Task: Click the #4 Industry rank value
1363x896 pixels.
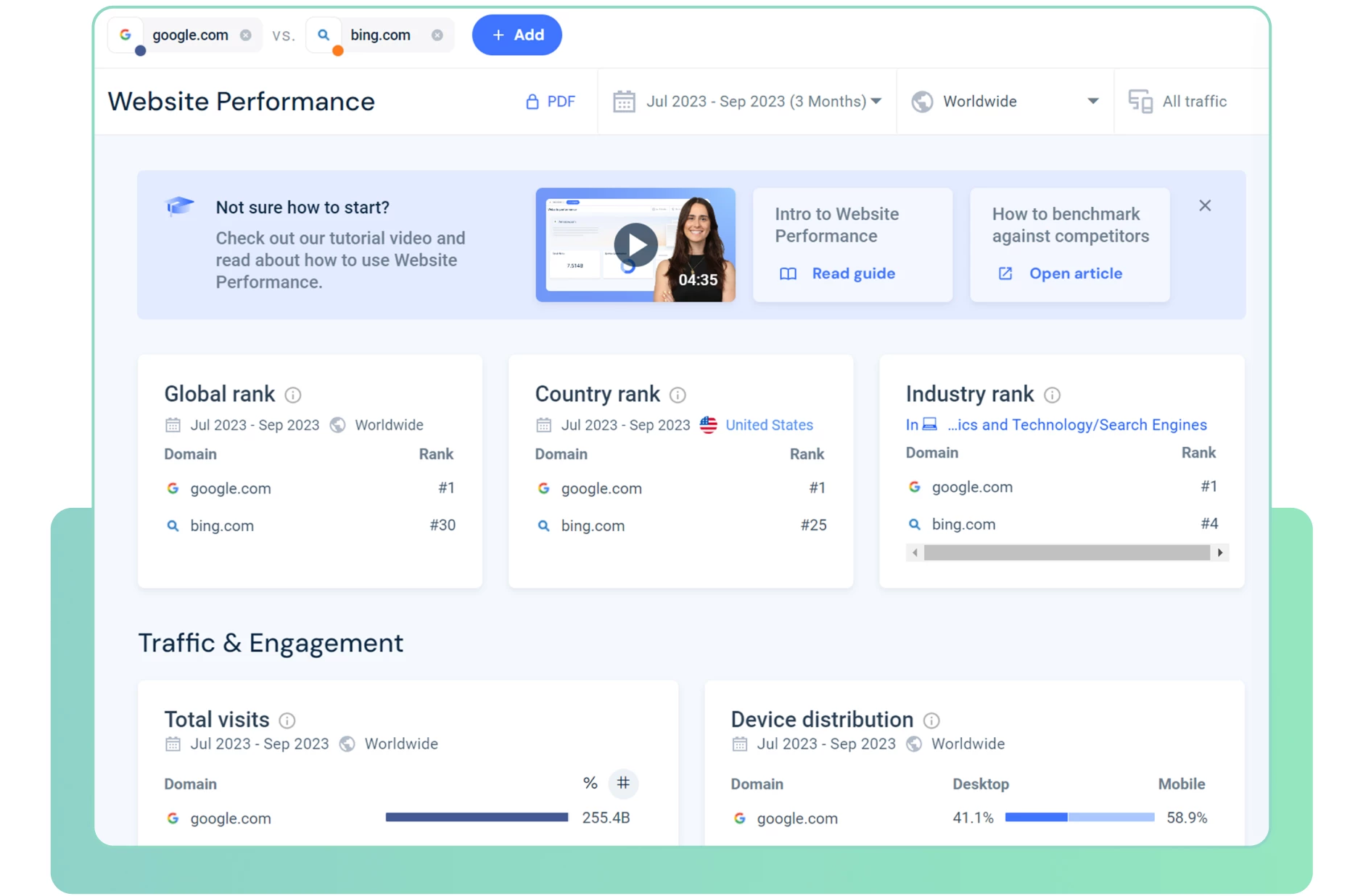Action: click(x=1209, y=524)
